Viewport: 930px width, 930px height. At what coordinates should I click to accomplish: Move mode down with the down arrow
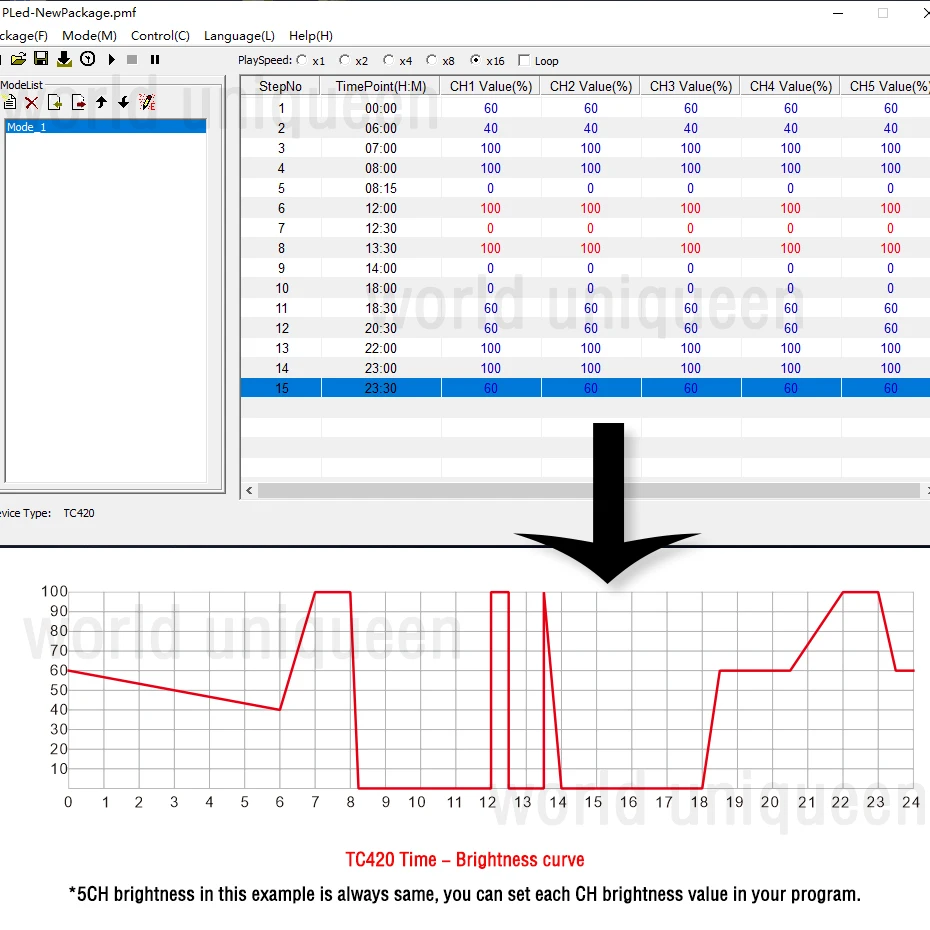click(123, 103)
